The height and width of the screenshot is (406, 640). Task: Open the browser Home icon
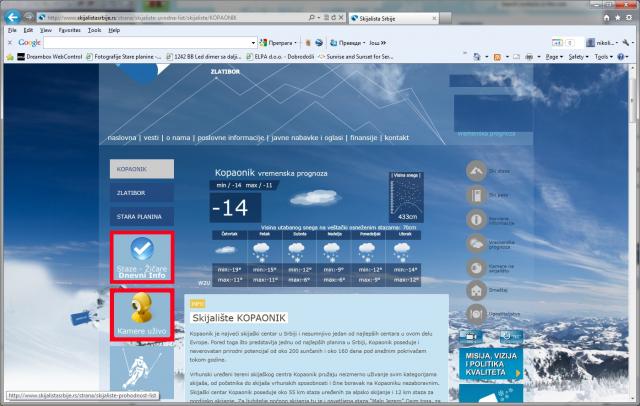(x=607, y=18)
